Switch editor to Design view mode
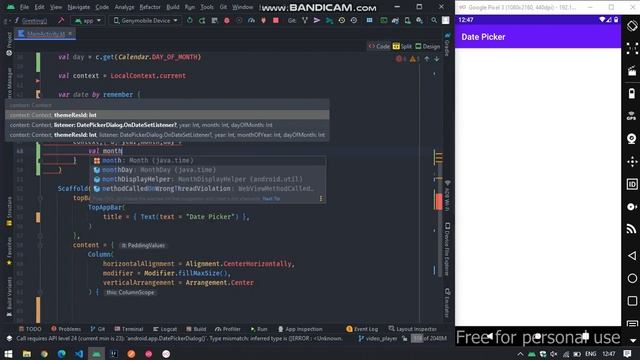 click(427, 46)
